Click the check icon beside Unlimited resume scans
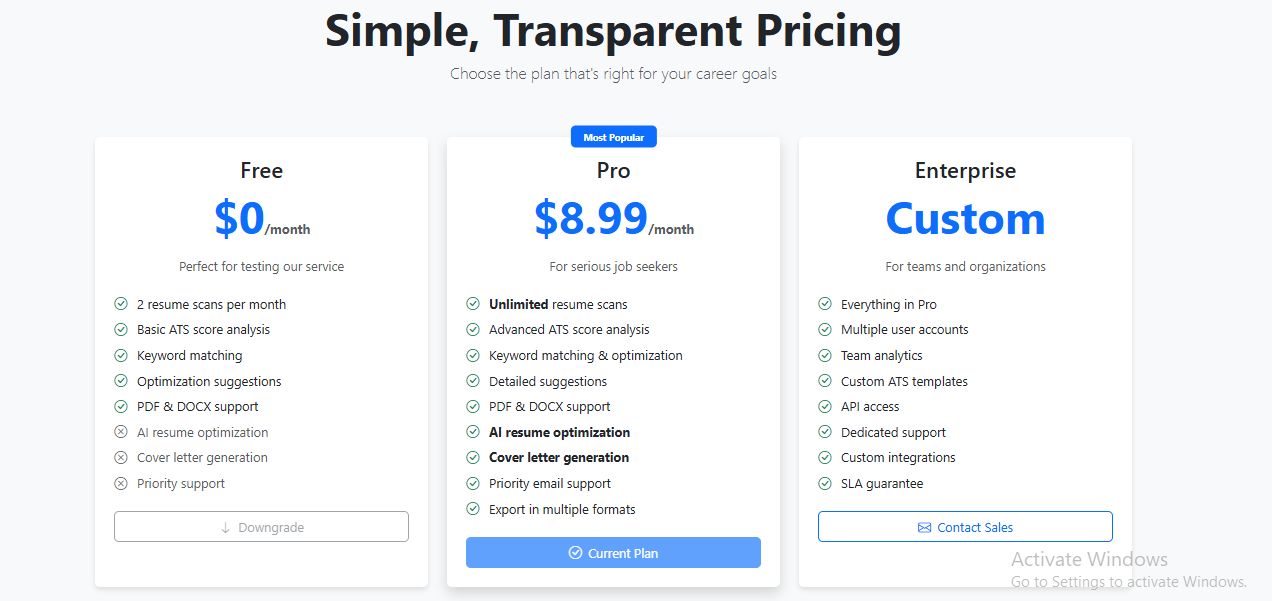The image size is (1272, 601). tap(473, 304)
